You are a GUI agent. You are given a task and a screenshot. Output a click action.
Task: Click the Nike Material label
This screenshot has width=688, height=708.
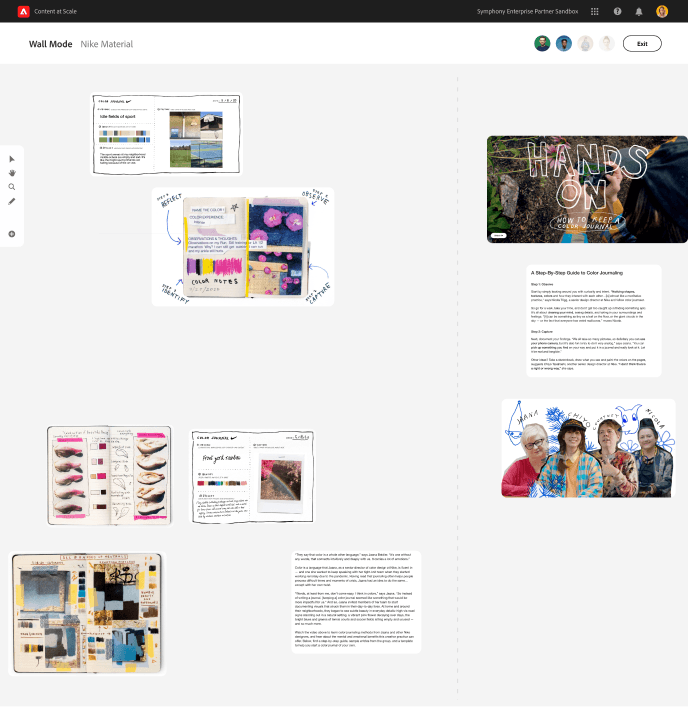(x=107, y=44)
